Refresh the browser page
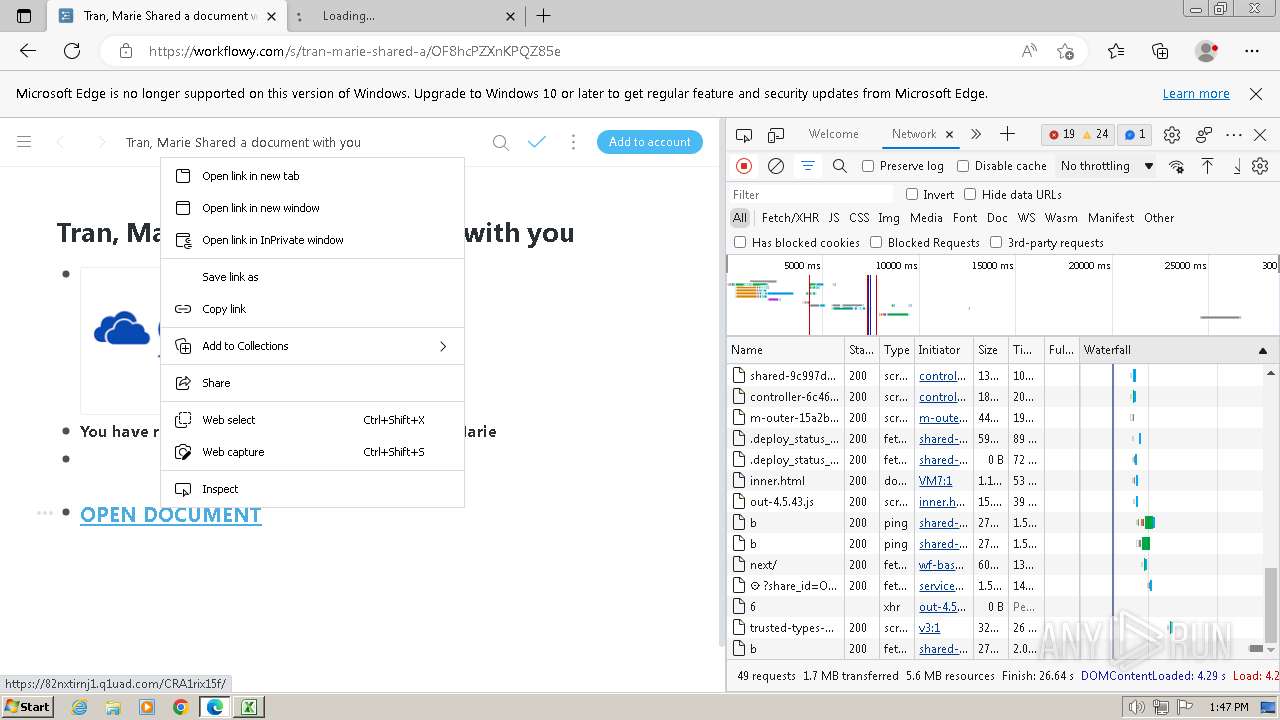 72,51
